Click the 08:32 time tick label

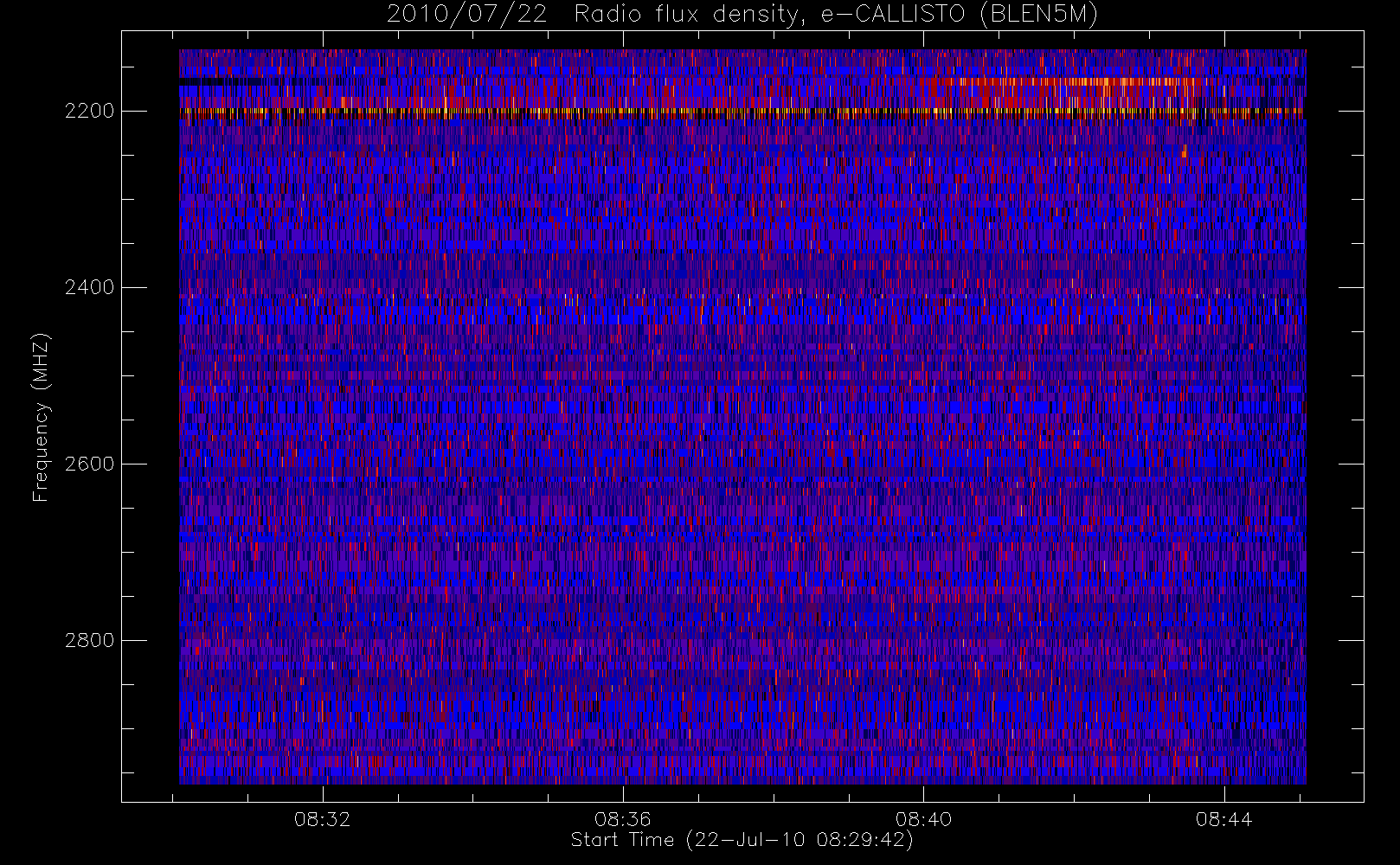click(x=323, y=819)
